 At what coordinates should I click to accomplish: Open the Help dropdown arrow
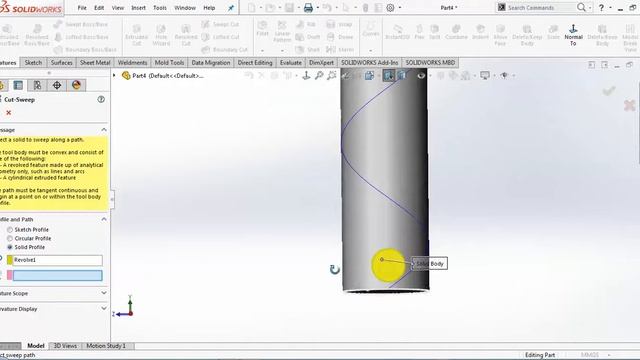(x=610, y=8)
